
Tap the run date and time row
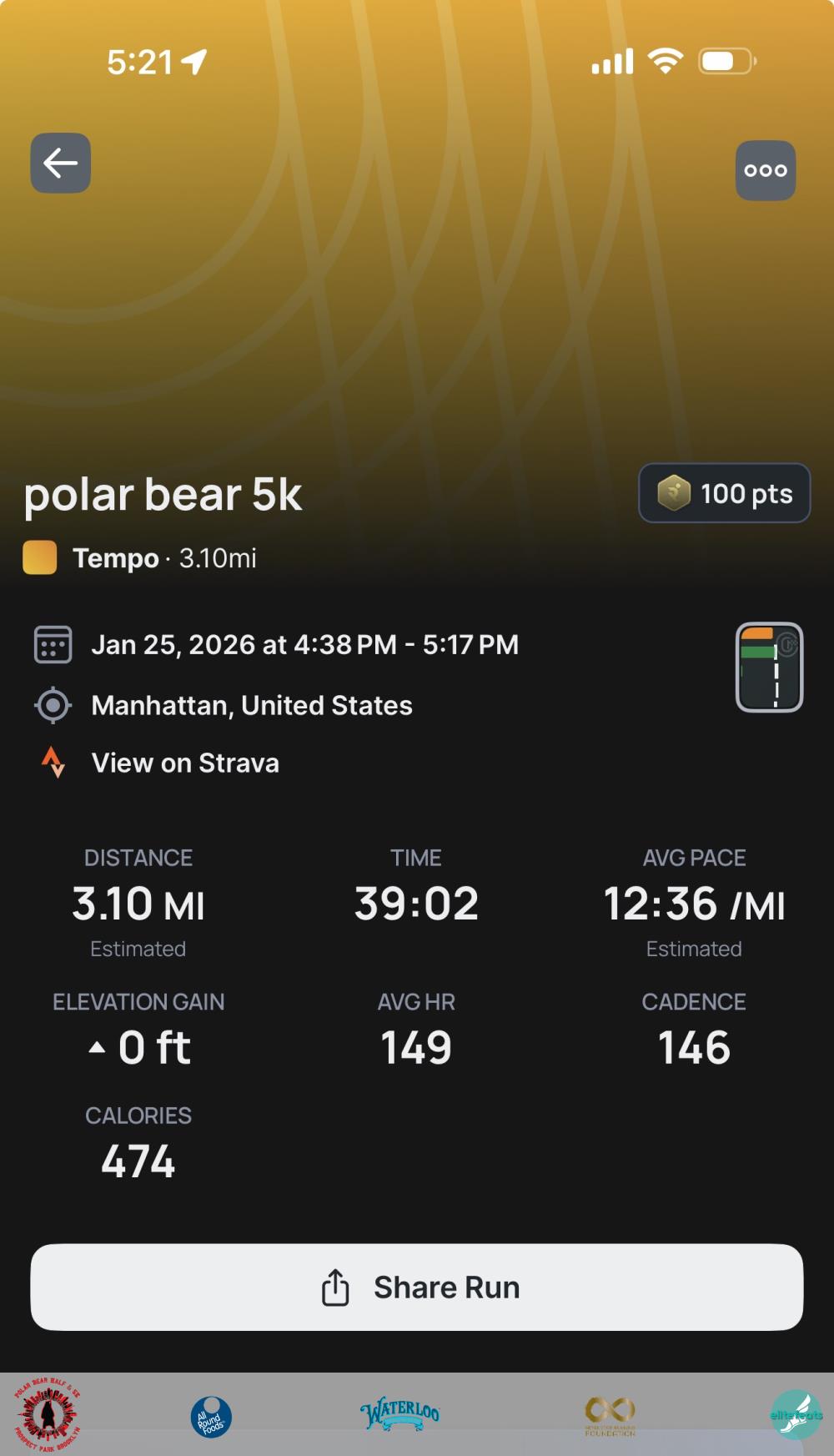[x=304, y=645]
